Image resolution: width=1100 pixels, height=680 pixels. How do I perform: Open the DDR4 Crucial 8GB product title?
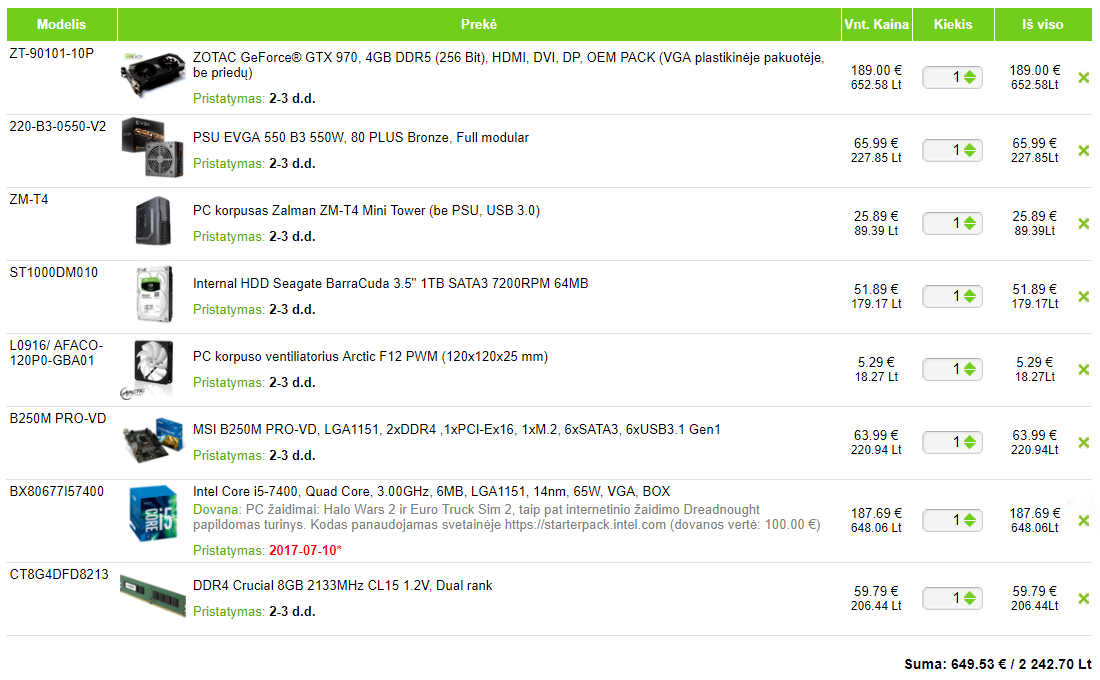coord(342,585)
